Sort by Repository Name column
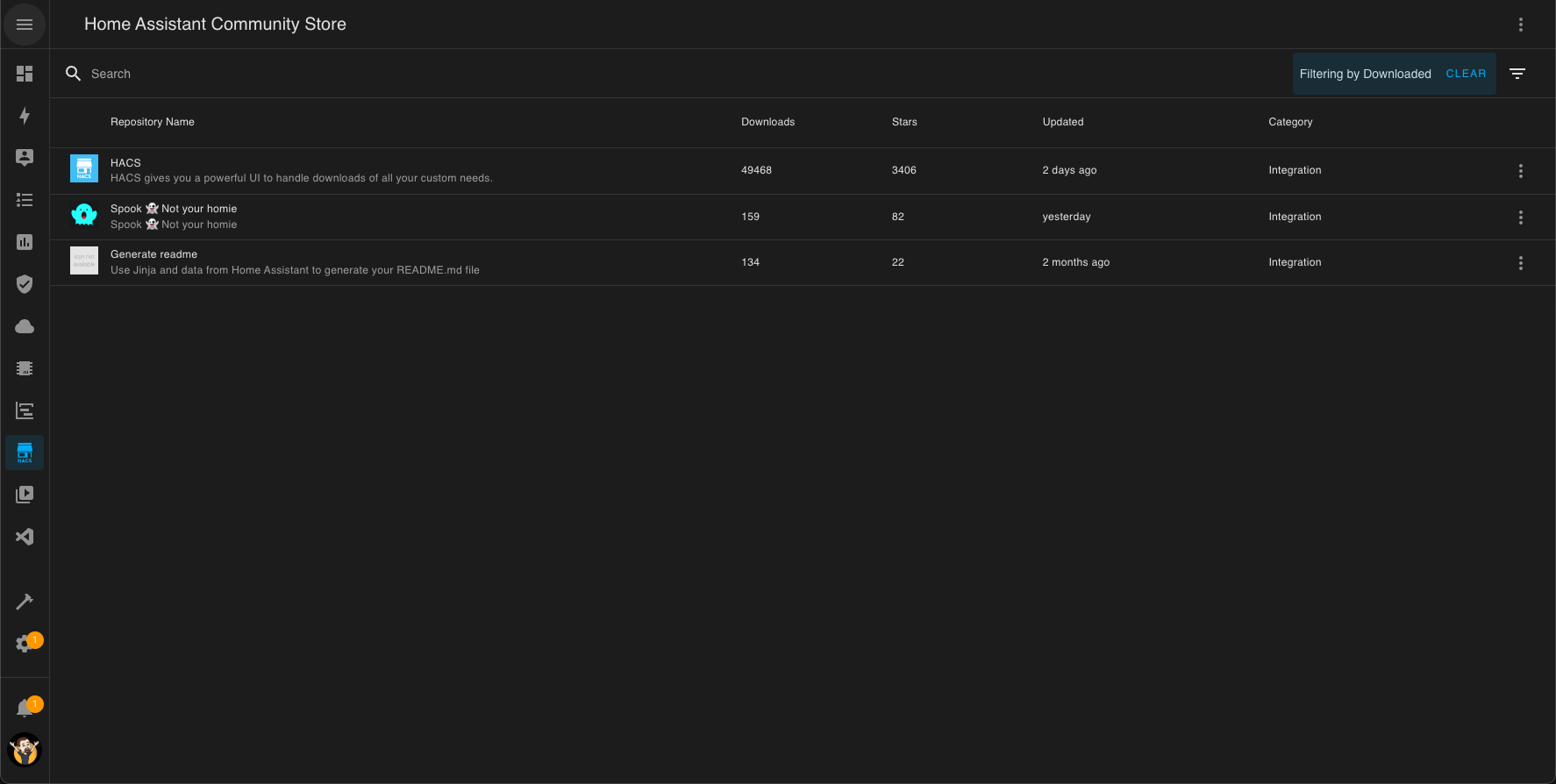This screenshot has height=784, width=1556. [x=153, y=122]
